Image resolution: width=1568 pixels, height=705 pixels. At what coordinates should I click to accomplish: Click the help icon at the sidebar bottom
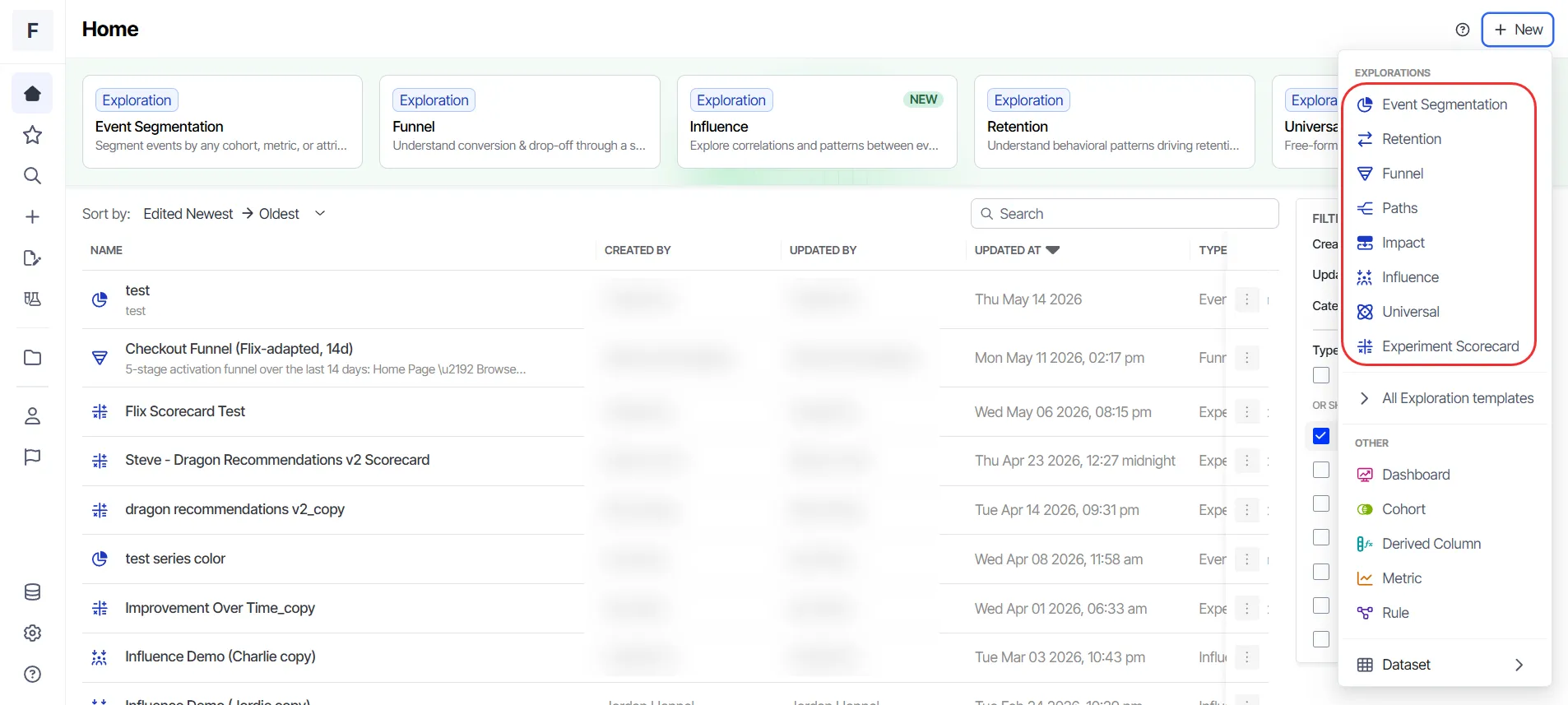tap(32, 675)
